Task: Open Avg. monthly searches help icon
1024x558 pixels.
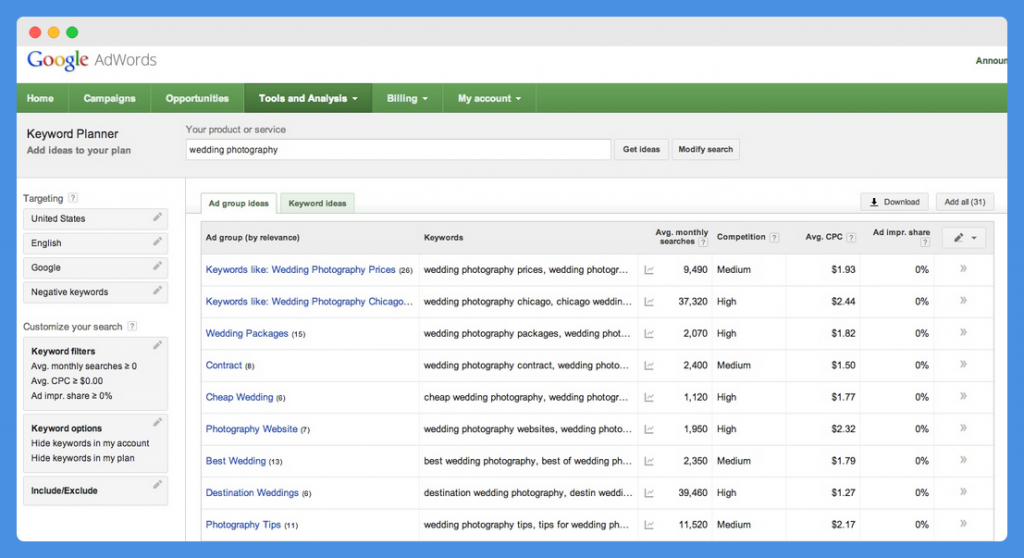Action: click(703, 242)
